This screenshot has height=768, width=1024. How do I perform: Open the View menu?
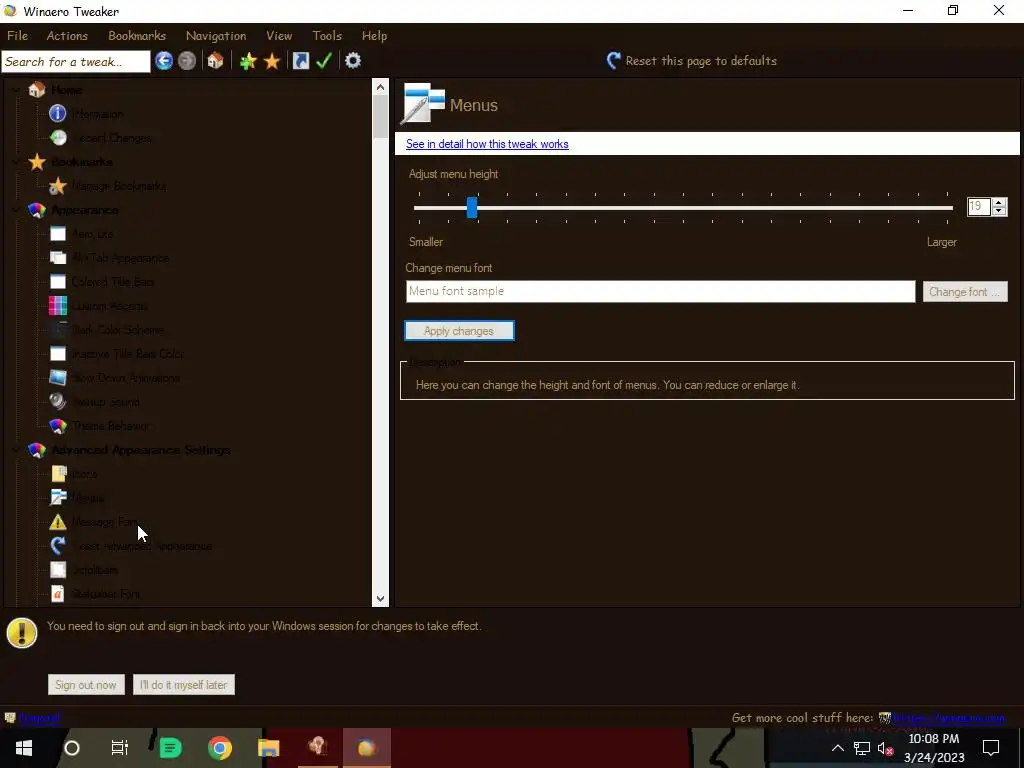279,36
